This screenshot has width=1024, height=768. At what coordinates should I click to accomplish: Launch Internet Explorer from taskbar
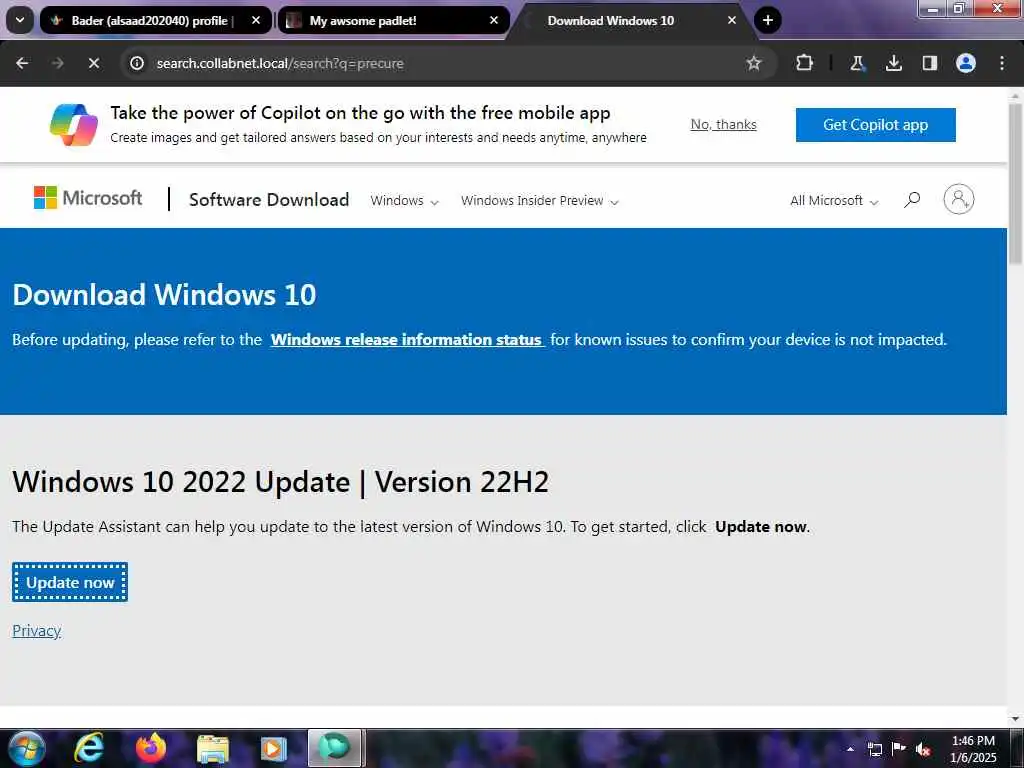pos(89,748)
